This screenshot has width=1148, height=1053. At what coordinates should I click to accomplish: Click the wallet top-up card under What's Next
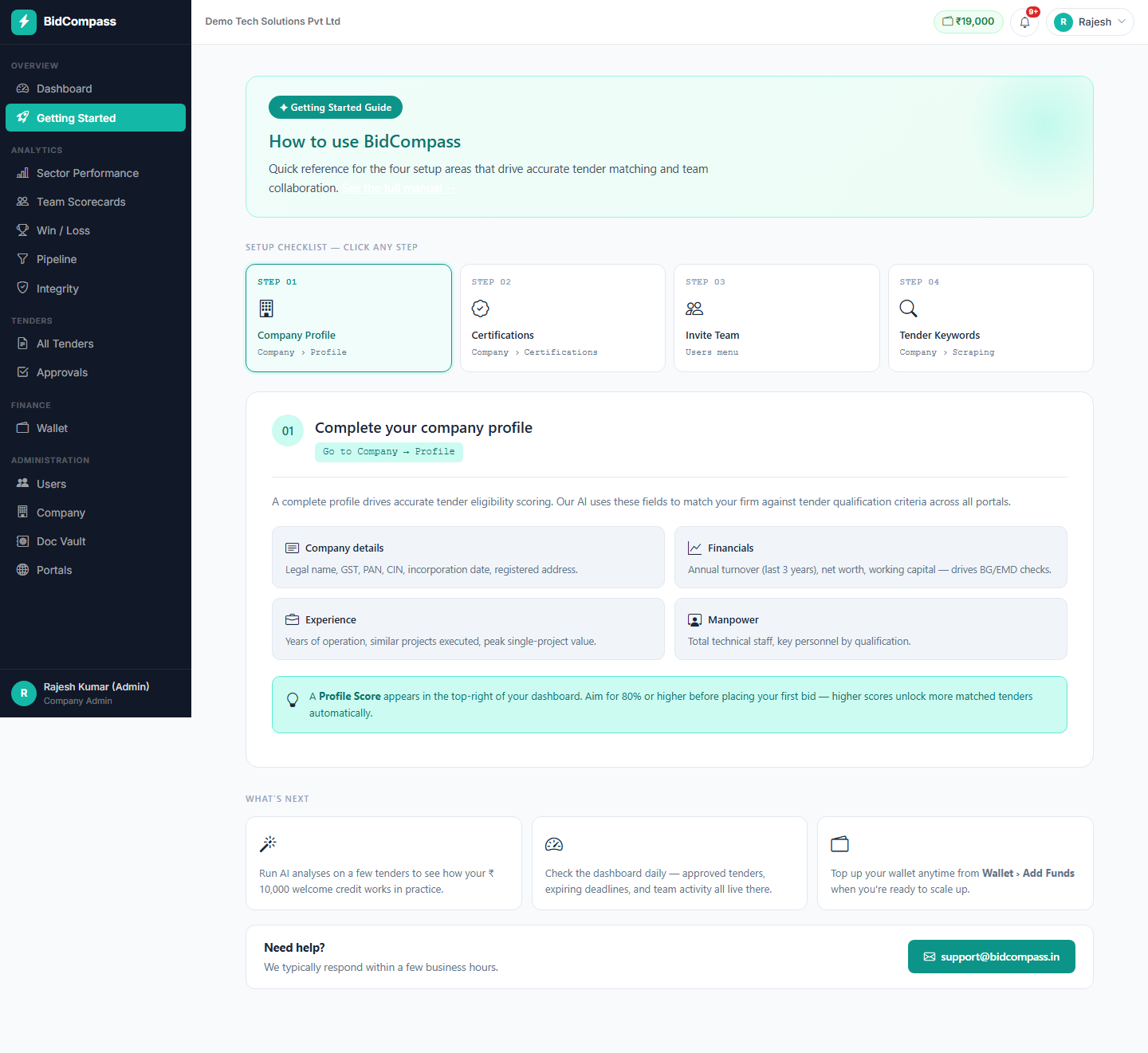click(x=955, y=863)
